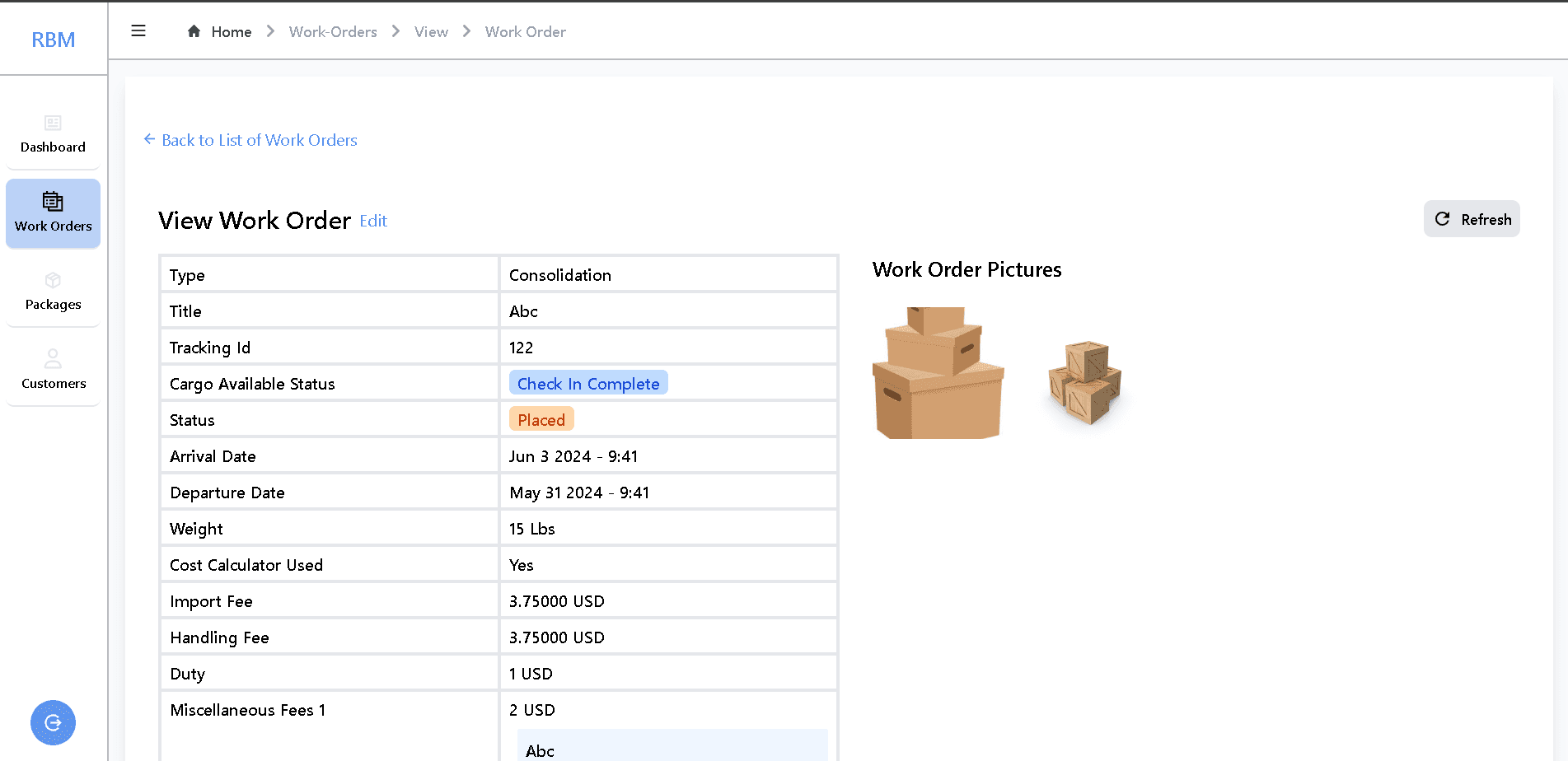Screen dimensions: 1568x761
Task: Go to Customers in the sidebar
Action: (x=53, y=371)
